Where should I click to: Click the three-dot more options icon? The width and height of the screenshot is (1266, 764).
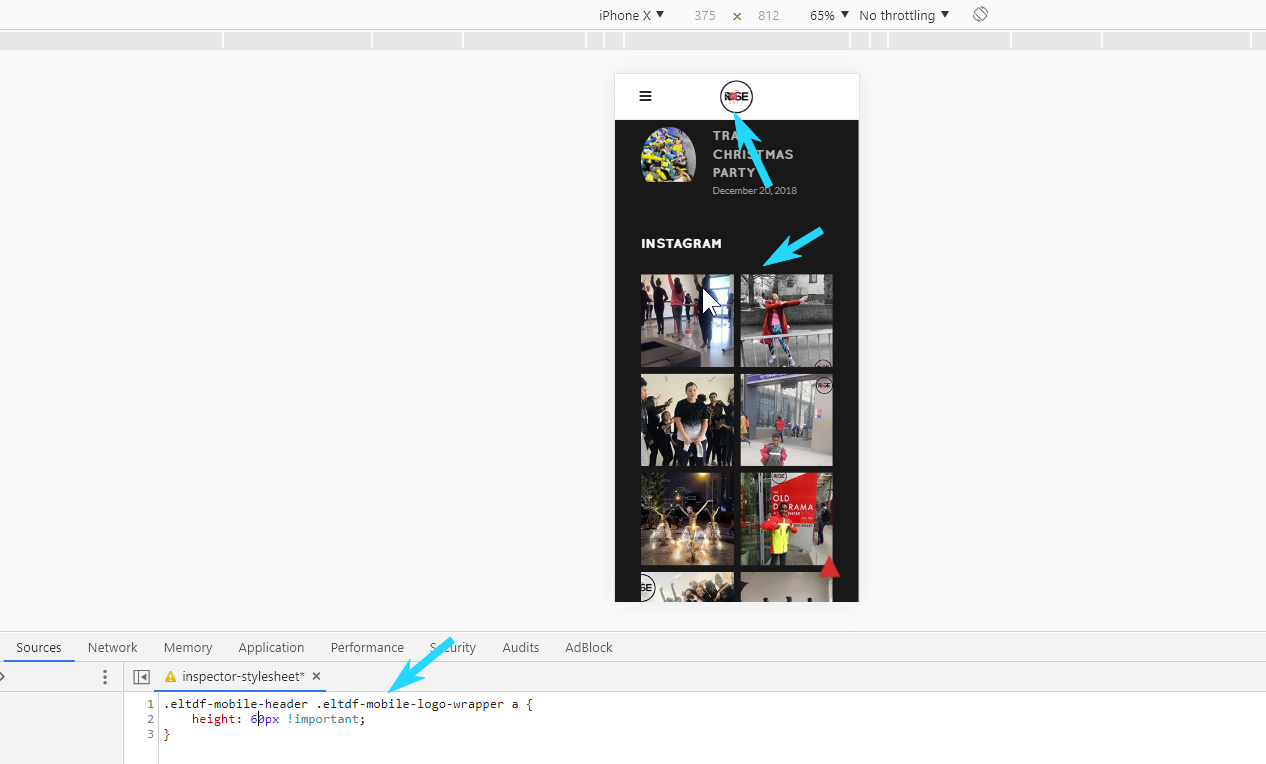pyautogui.click(x=105, y=677)
